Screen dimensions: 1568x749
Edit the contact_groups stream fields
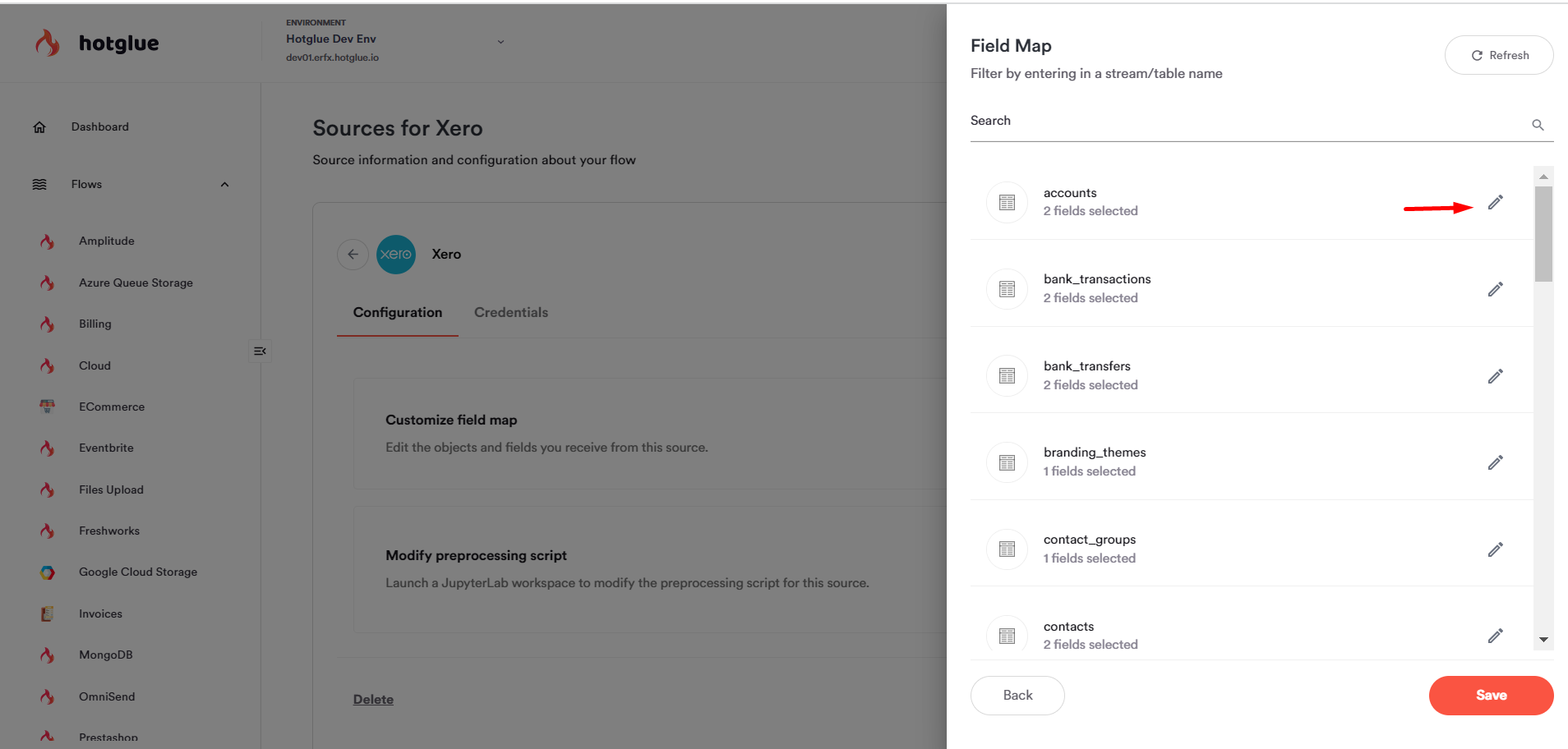1495,549
